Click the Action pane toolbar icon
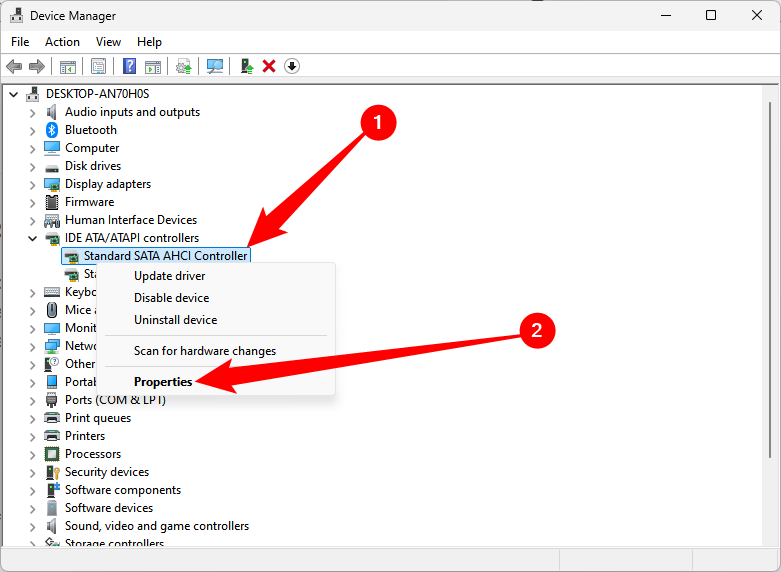This screenshot has width=781, height=572. click(x=153, y=66)
